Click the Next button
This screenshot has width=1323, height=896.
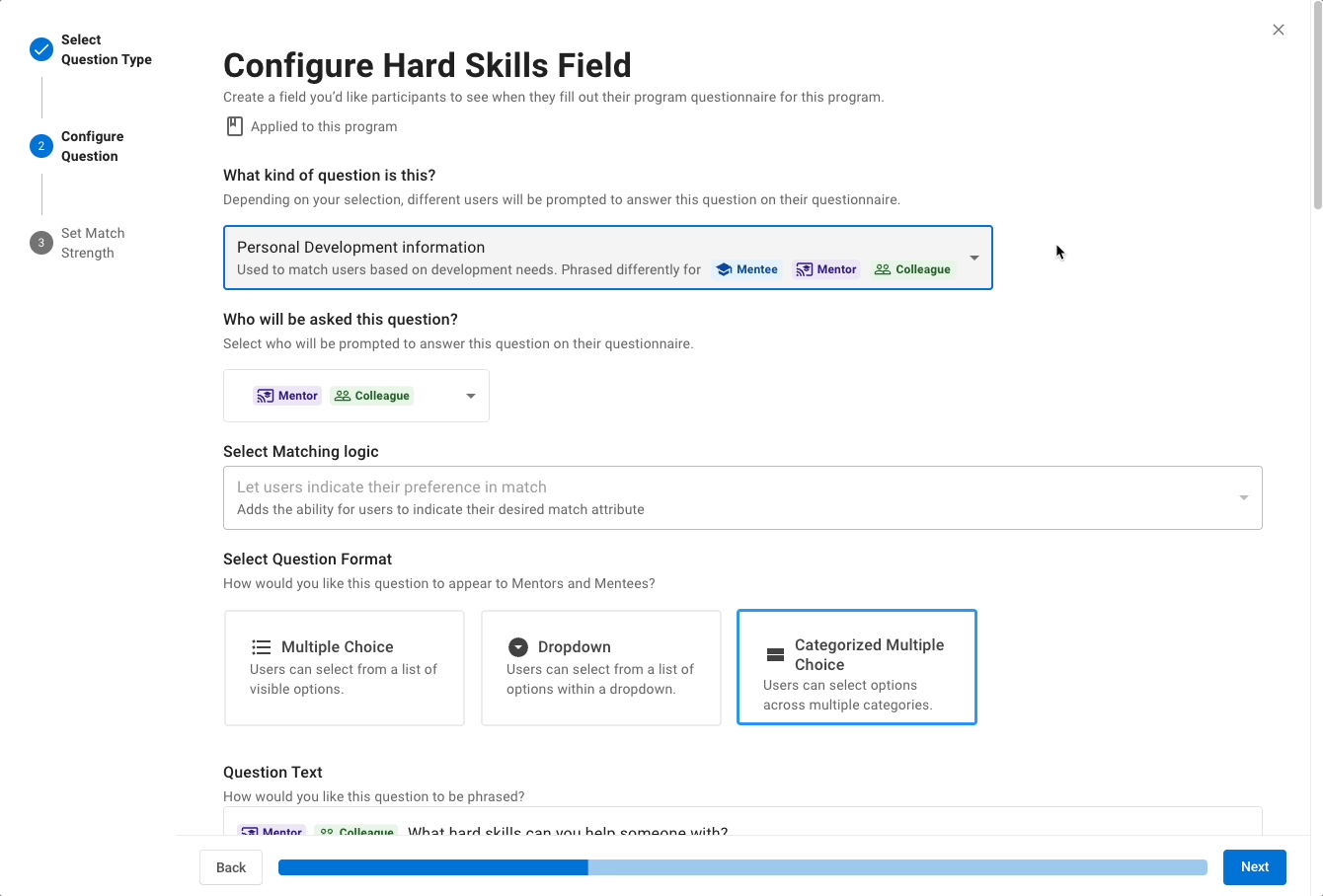(x=1255, y=867)
